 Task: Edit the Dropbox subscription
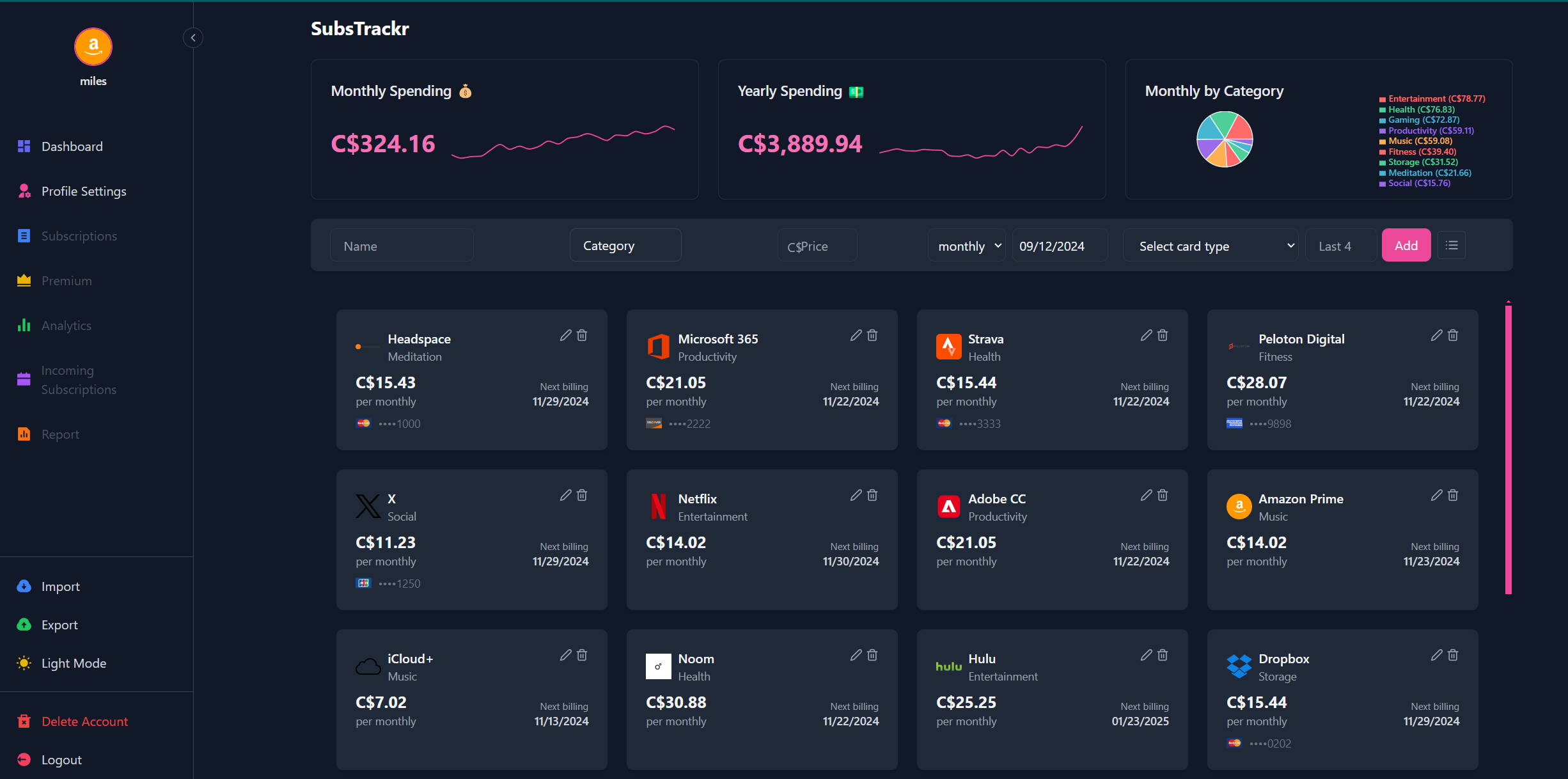(x=1437, y=655)
